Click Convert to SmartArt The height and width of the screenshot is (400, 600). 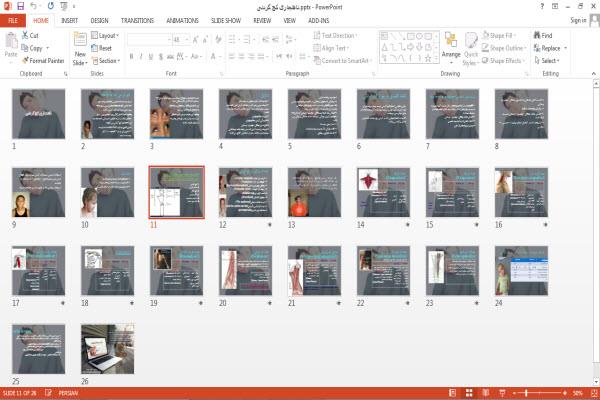(343, 60)
